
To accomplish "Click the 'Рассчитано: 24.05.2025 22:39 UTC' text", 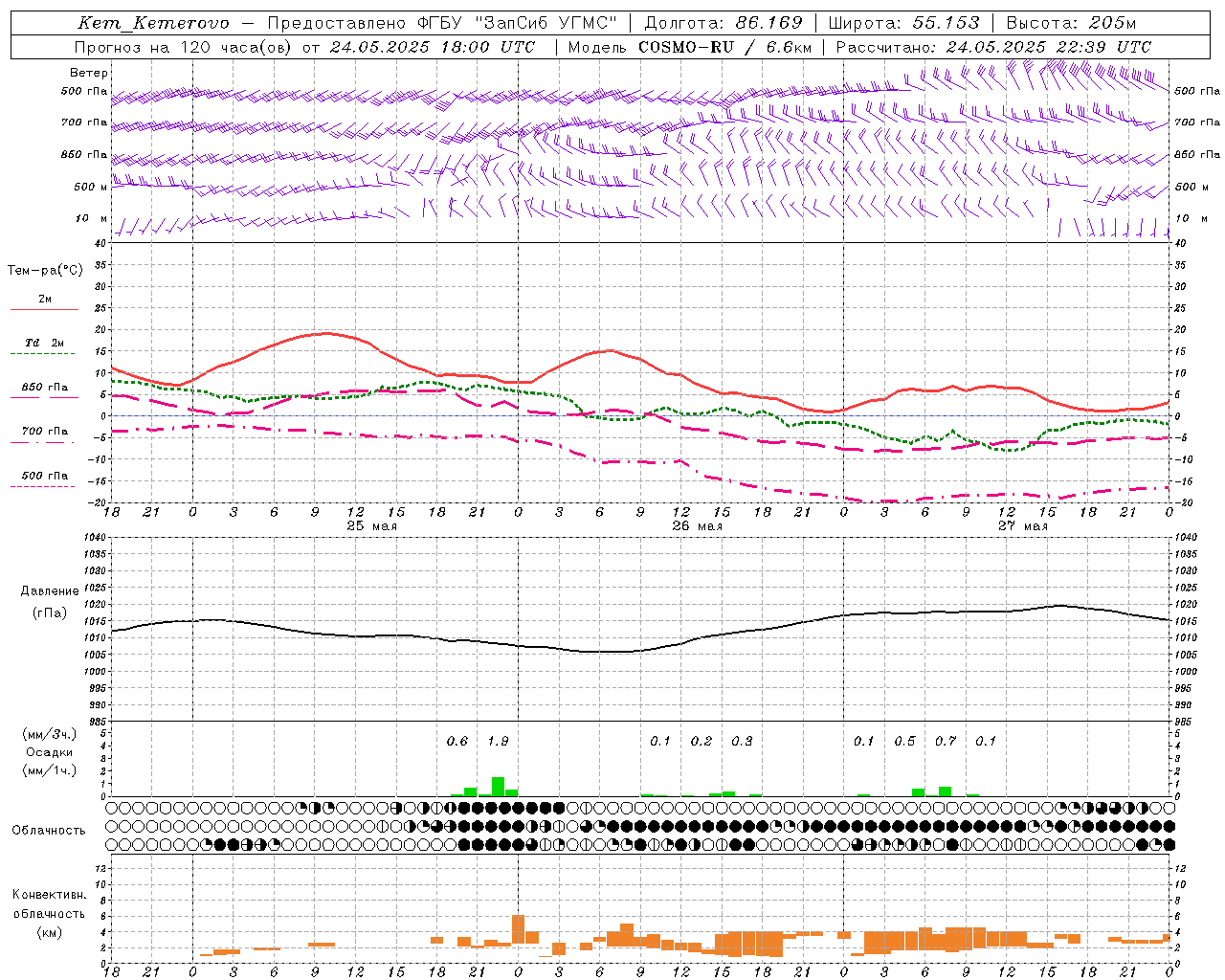I will coord(993,47).
